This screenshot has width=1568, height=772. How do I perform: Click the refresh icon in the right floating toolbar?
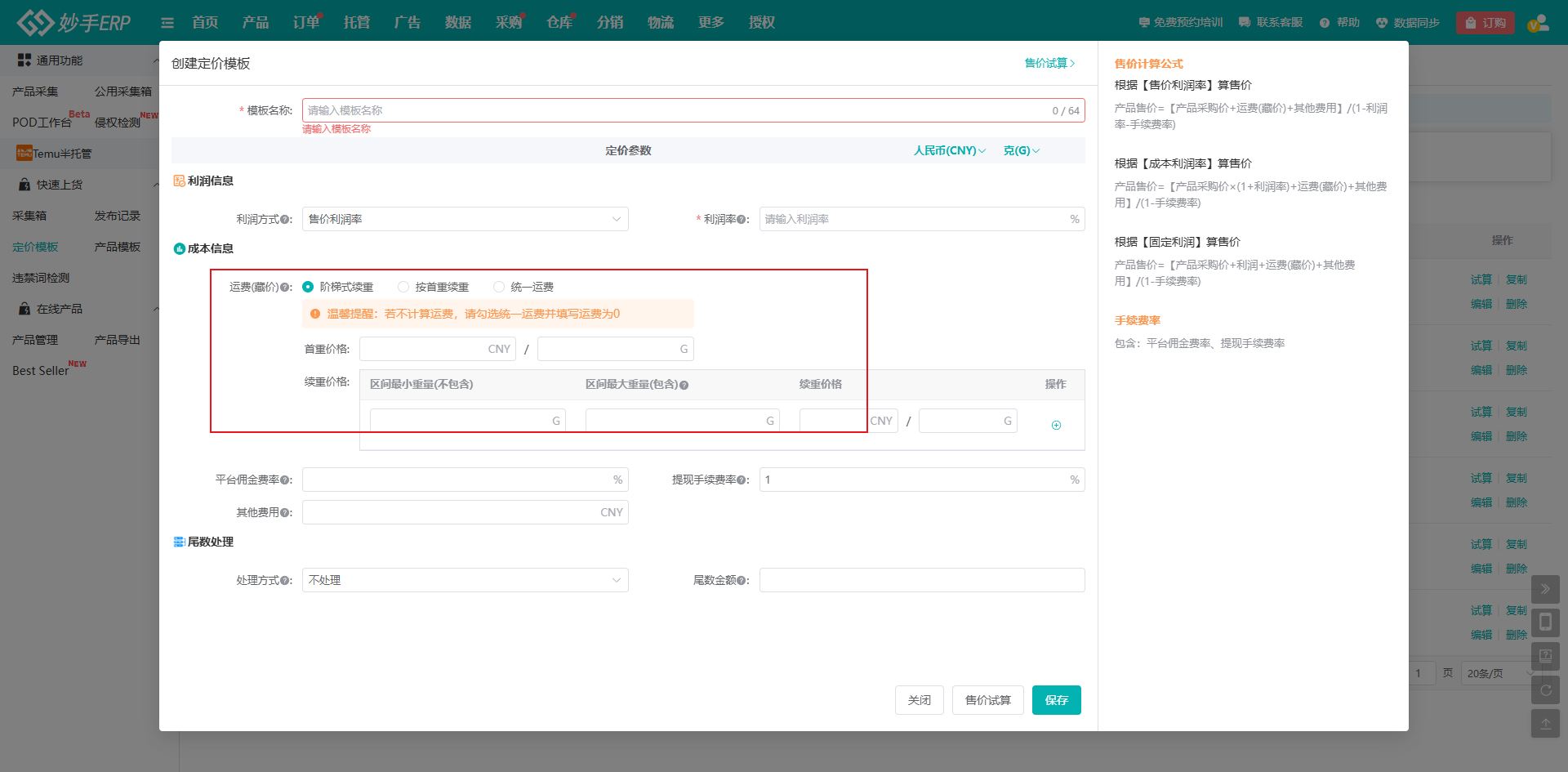(x=1545, y=689)
